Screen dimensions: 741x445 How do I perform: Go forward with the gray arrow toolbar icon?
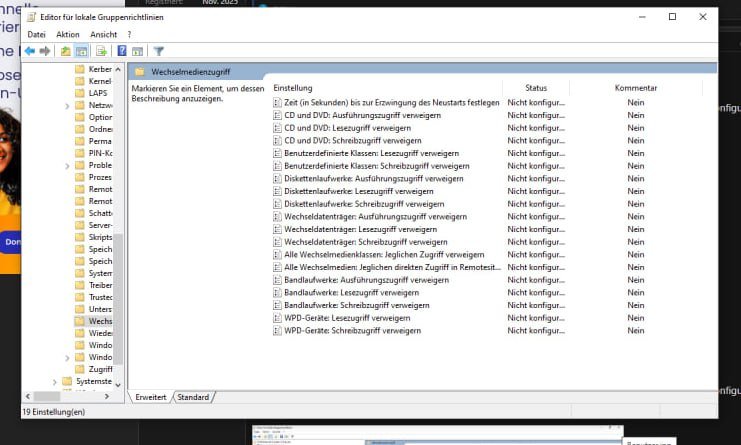(45, 51)
